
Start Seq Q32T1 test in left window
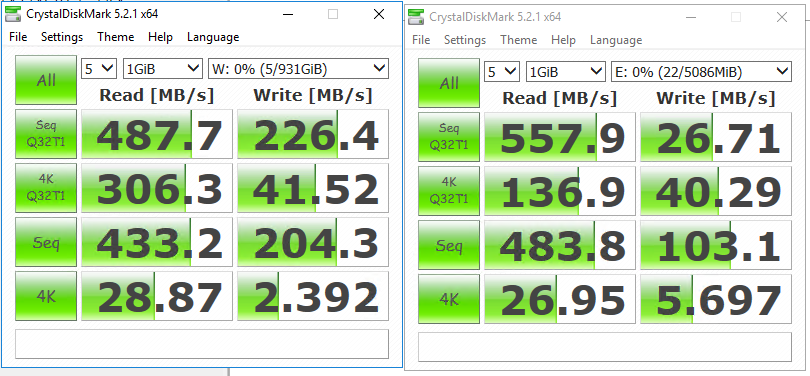pos(46,134)
